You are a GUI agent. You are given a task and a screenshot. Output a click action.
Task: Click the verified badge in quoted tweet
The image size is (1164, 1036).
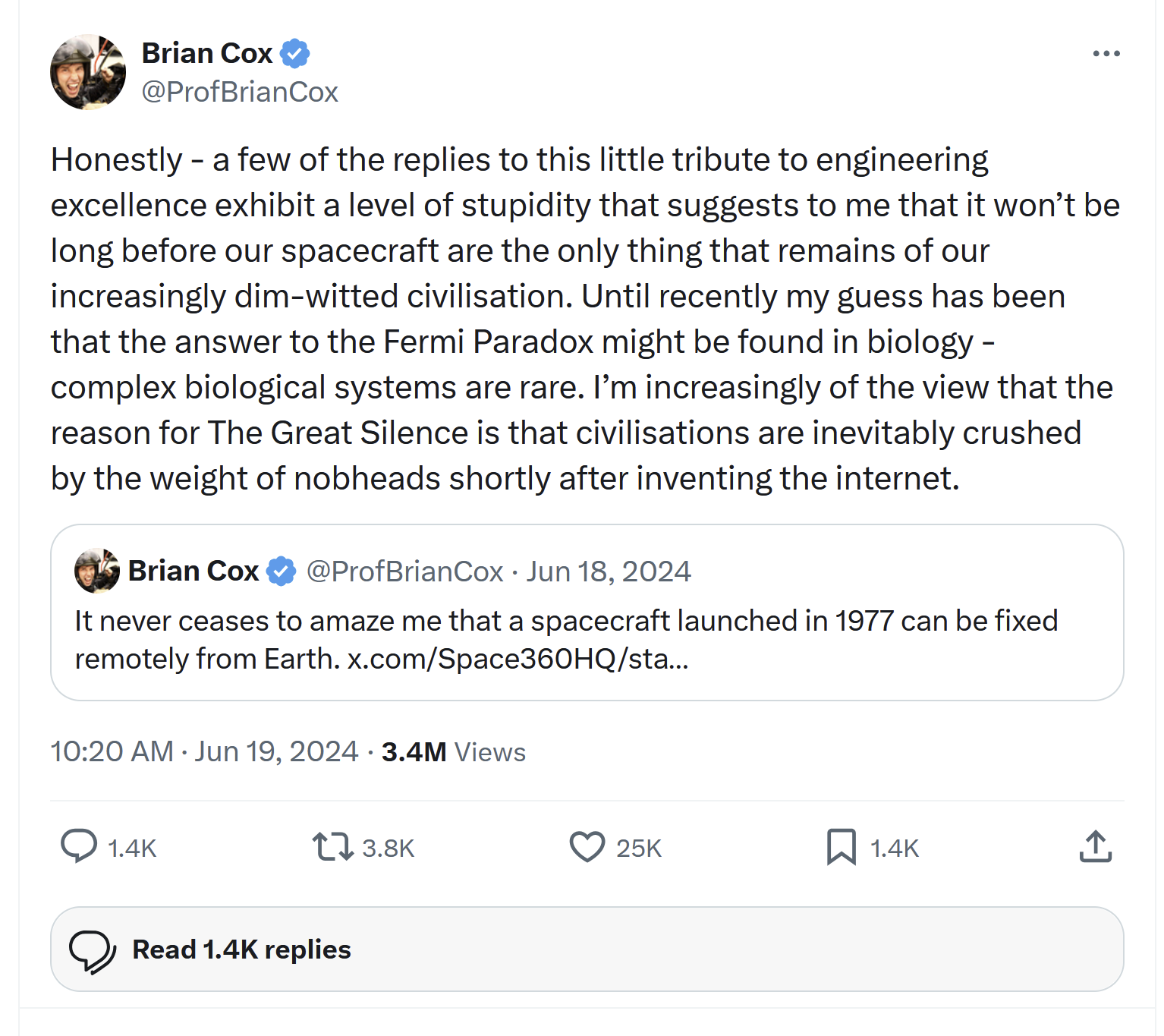coord(282,571)
